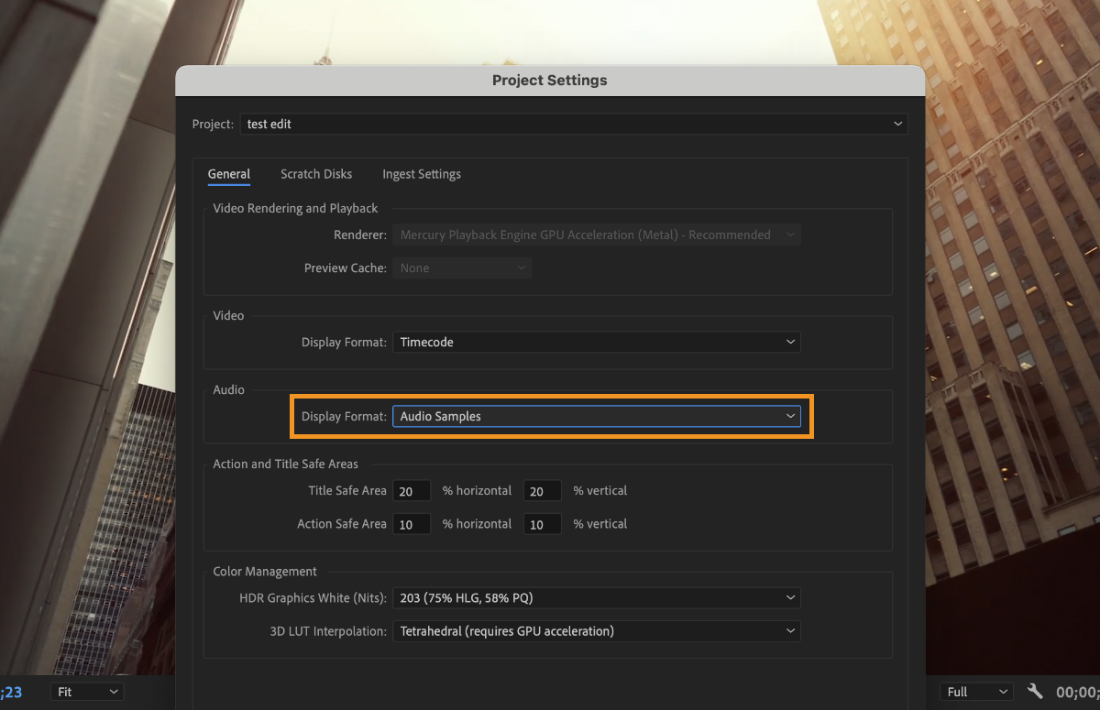This screenshot has width=1100, height=710.
Task: Open the Full playback resolution dropdown
Action: tap(976, 691)
